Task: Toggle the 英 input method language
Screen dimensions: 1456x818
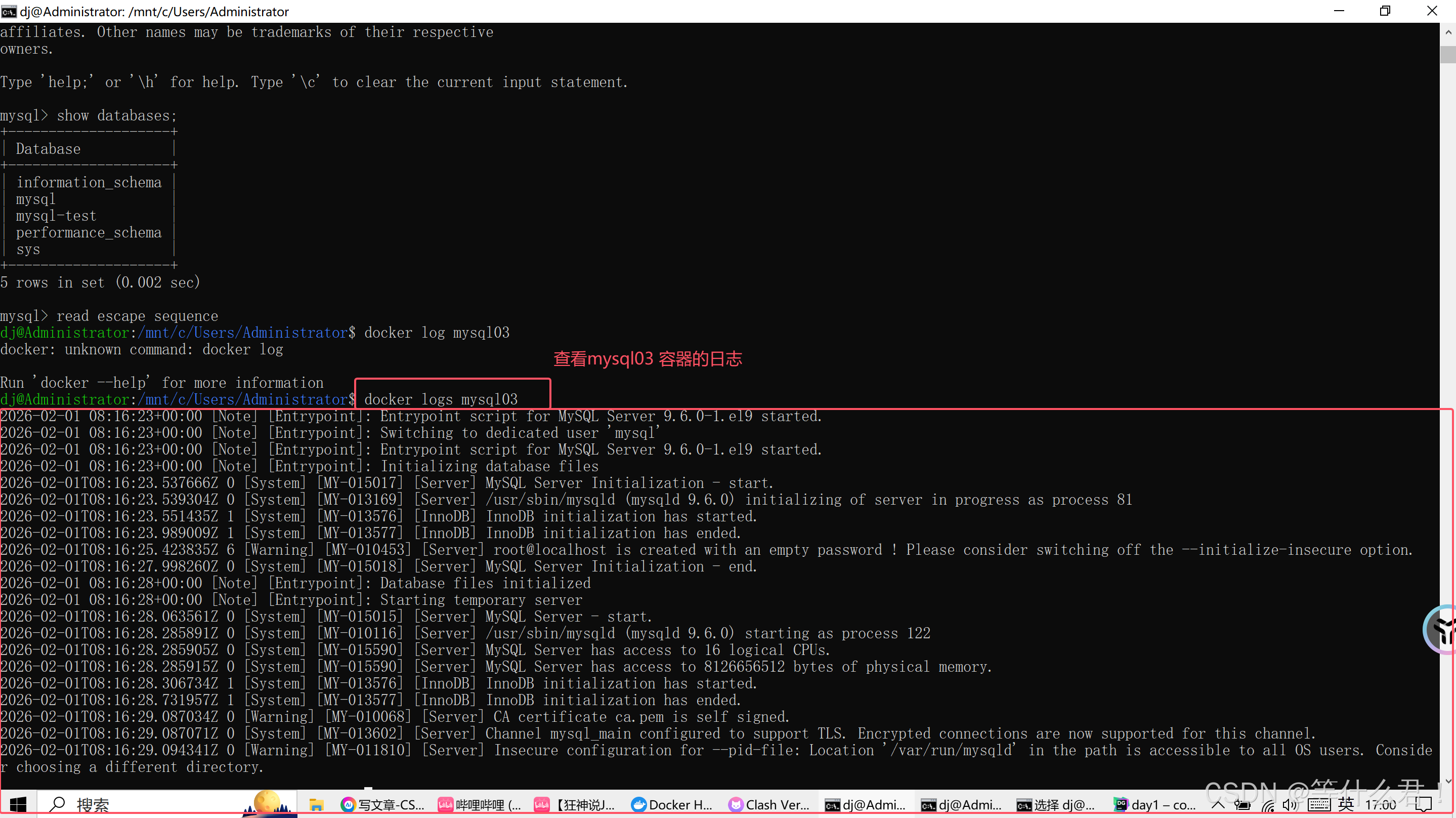Action: 1345,804
